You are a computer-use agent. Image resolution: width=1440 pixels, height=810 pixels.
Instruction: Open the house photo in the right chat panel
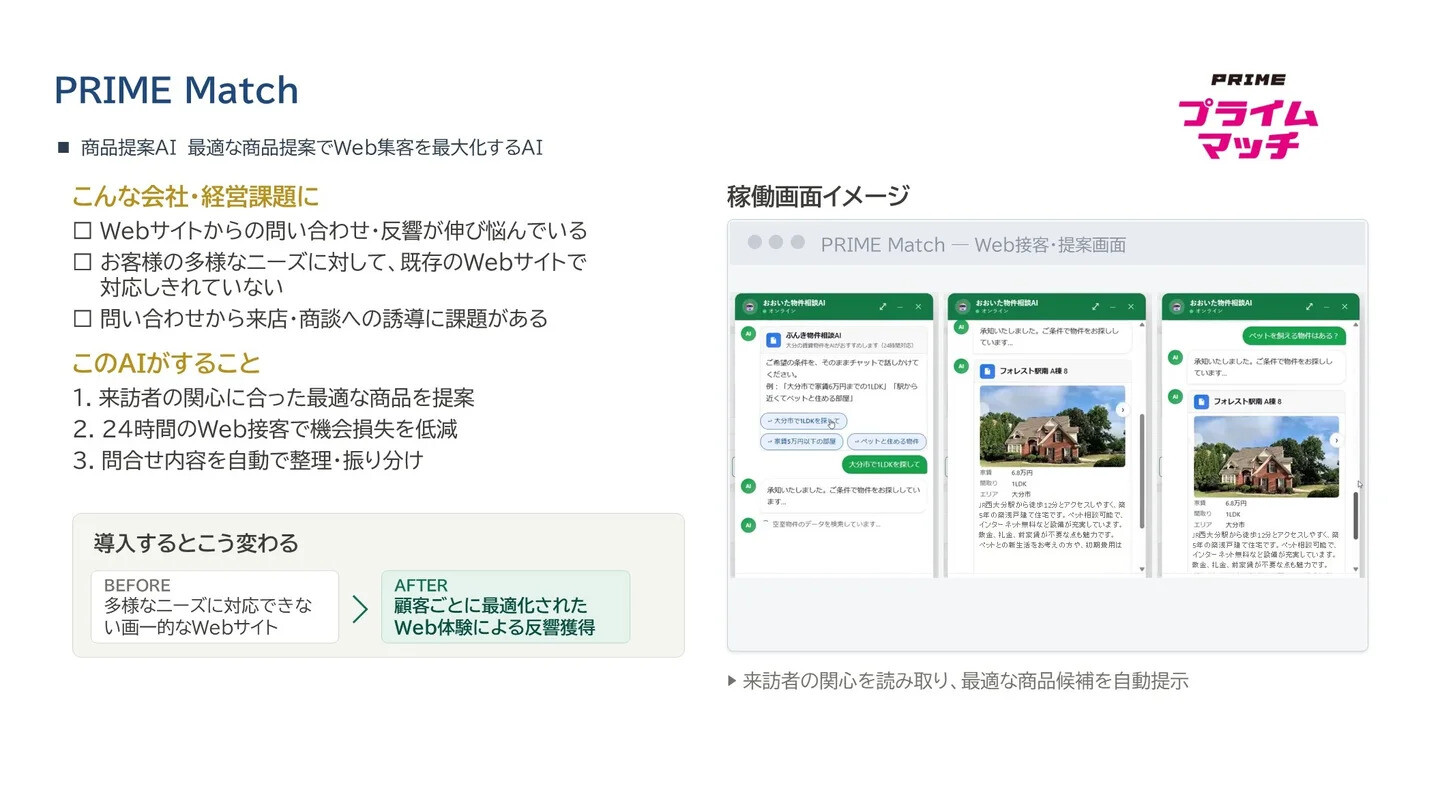[x=1266, y=456]
